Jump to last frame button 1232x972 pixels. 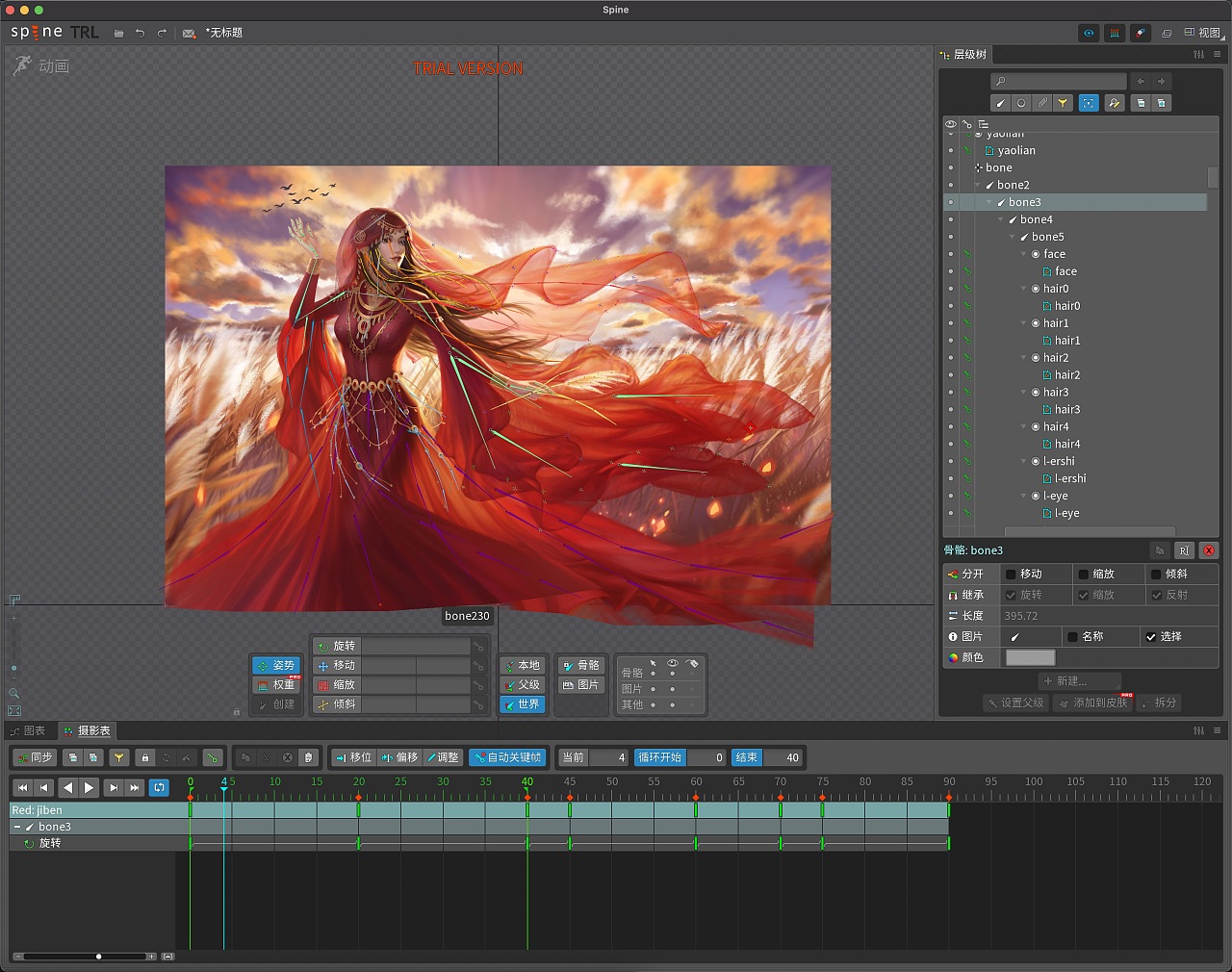coord(135,787)
